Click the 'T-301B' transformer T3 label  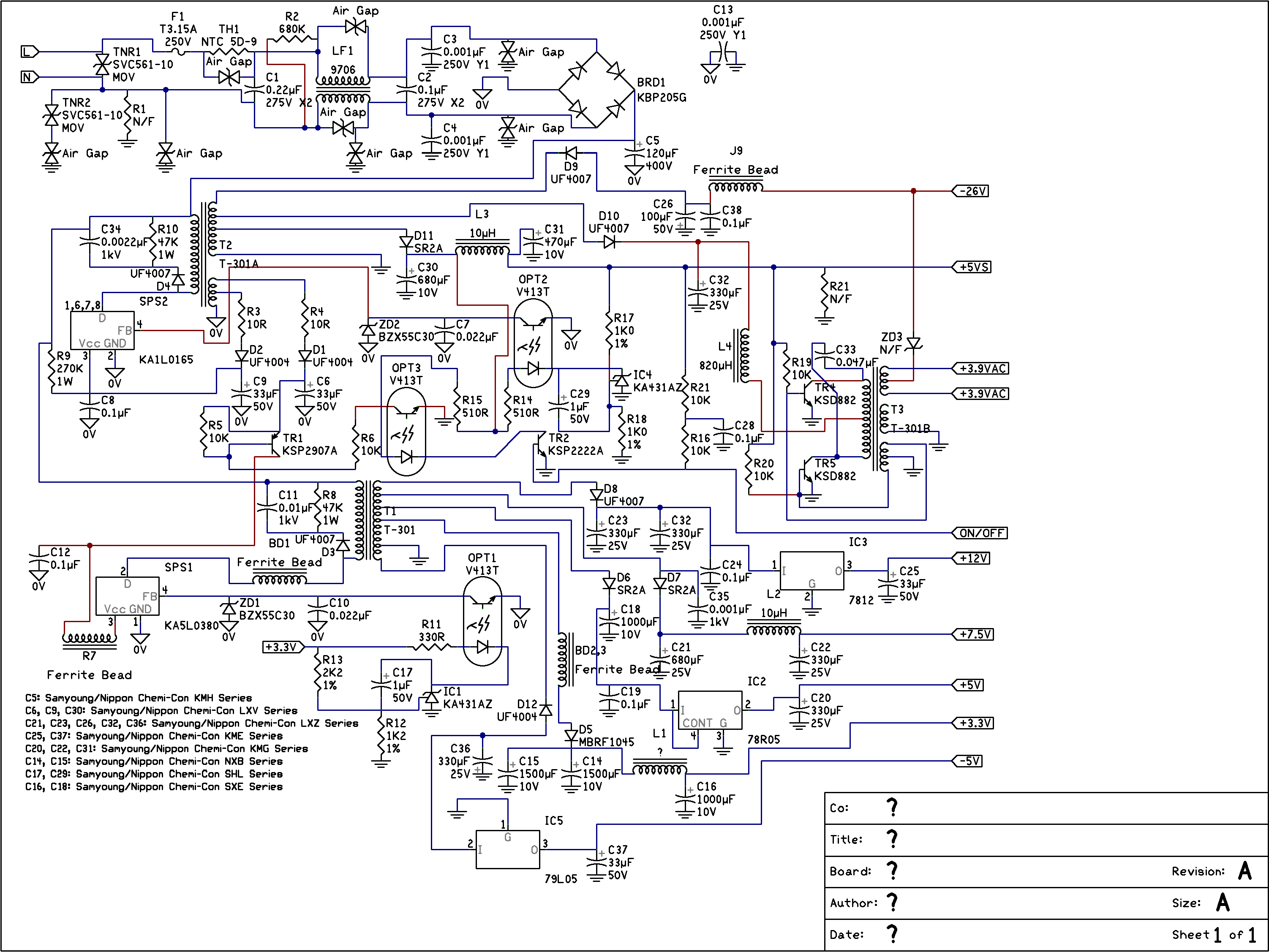click(x=910, y=428)
